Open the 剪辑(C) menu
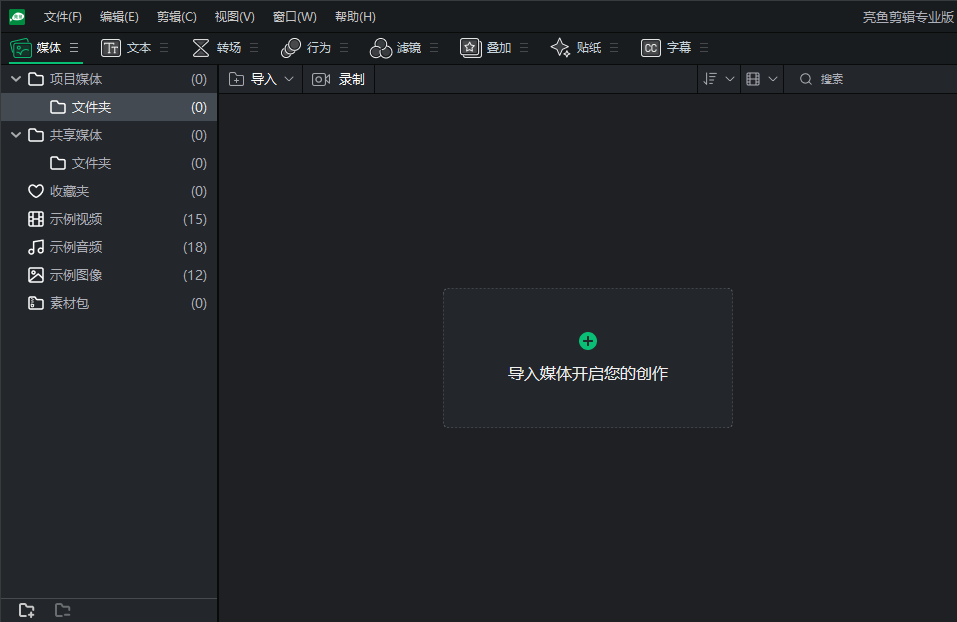957x622 pixels. (x=176, y=17)
